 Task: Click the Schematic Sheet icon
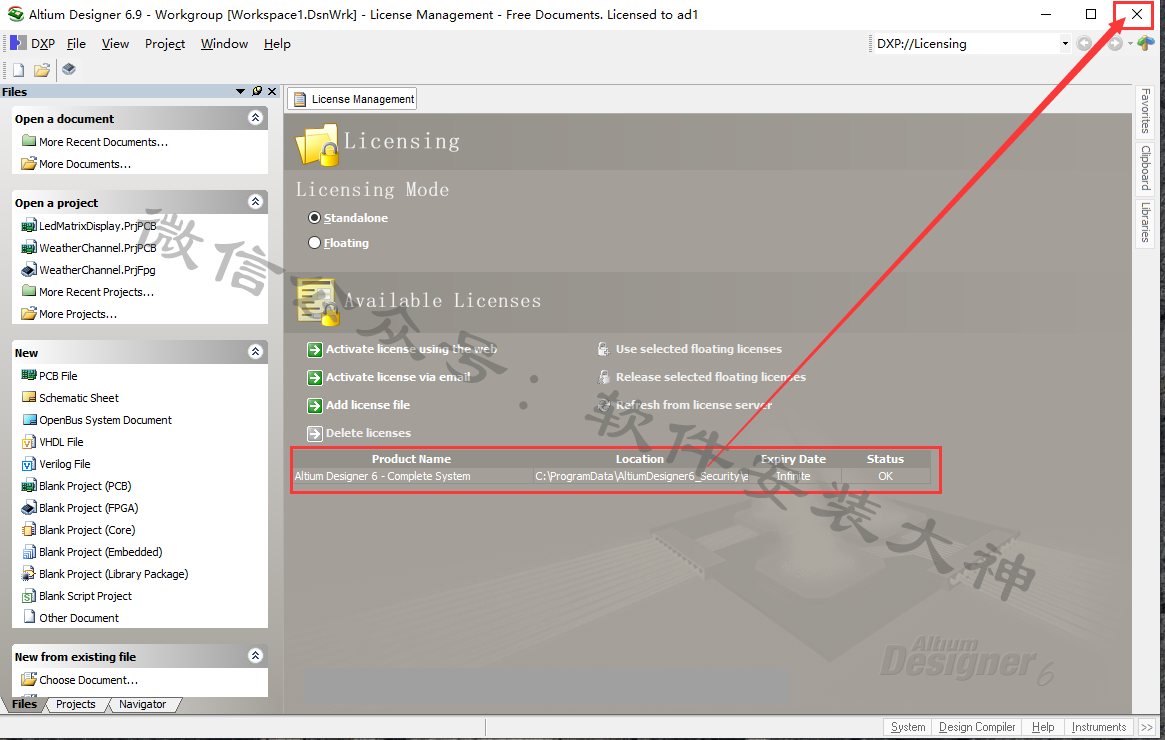[29, 397]
